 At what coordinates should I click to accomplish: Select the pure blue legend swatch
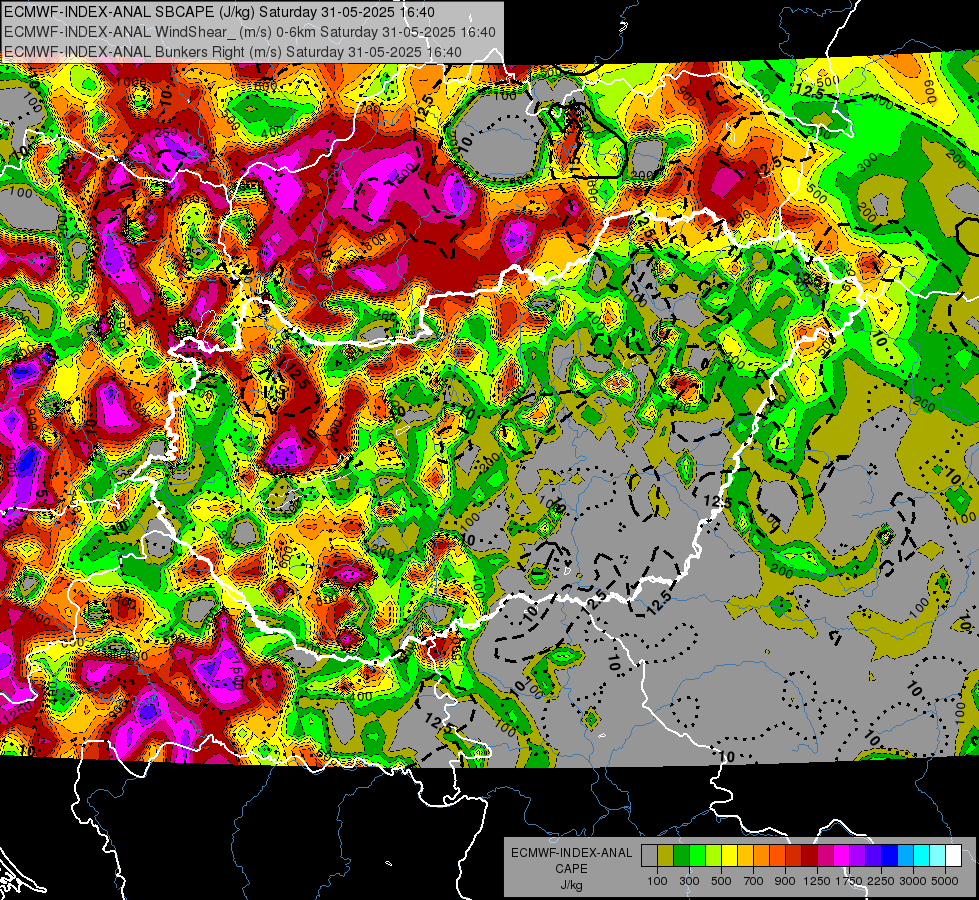point(890,855)
